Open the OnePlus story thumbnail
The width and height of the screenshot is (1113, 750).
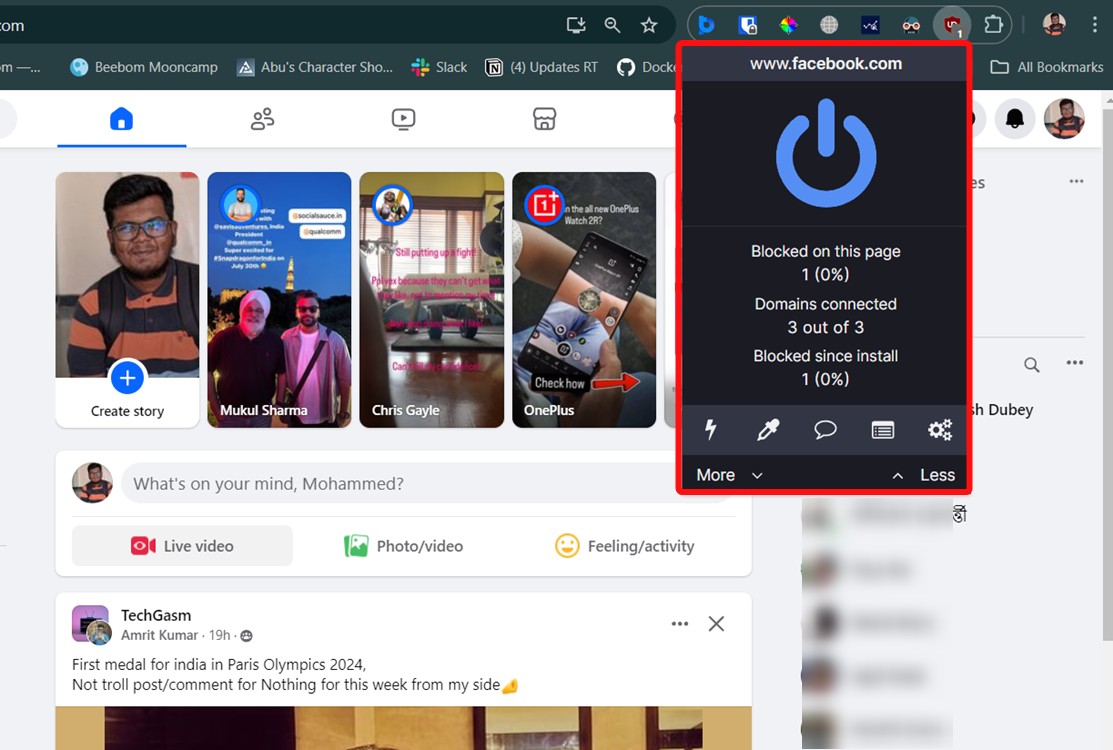pyautogui.click(x=584, y=300)
